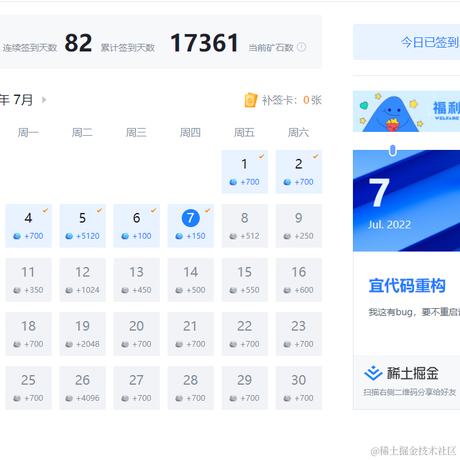Screen dimensions: 460x460
Task: Click day 15 cell with +550
Action: point(245,280)
